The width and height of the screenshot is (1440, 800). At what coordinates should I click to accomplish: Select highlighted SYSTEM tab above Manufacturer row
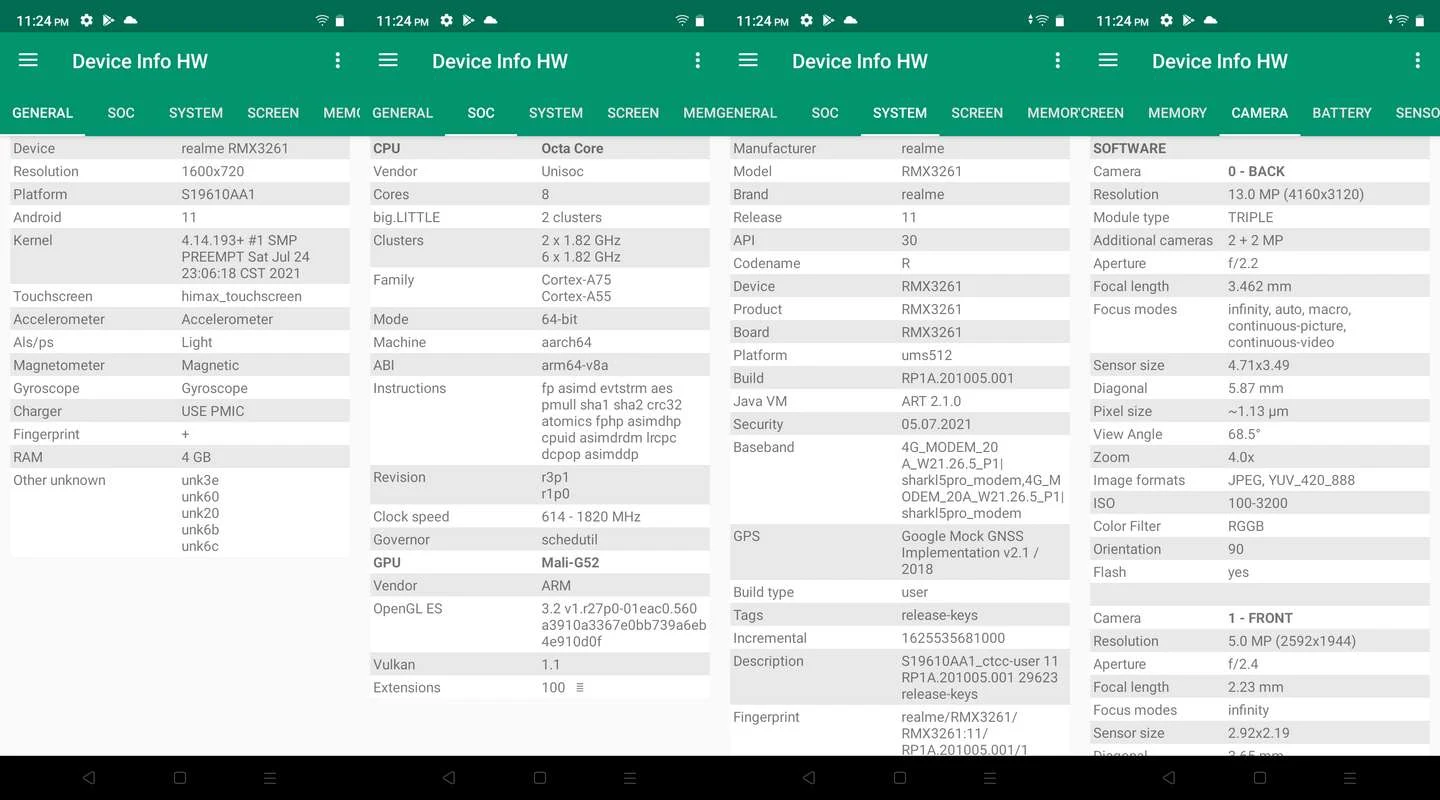click(900, 113)
